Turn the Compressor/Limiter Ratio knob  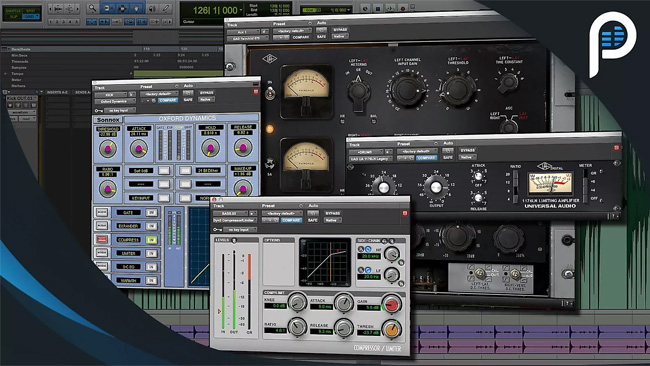[x=297, y=327]
